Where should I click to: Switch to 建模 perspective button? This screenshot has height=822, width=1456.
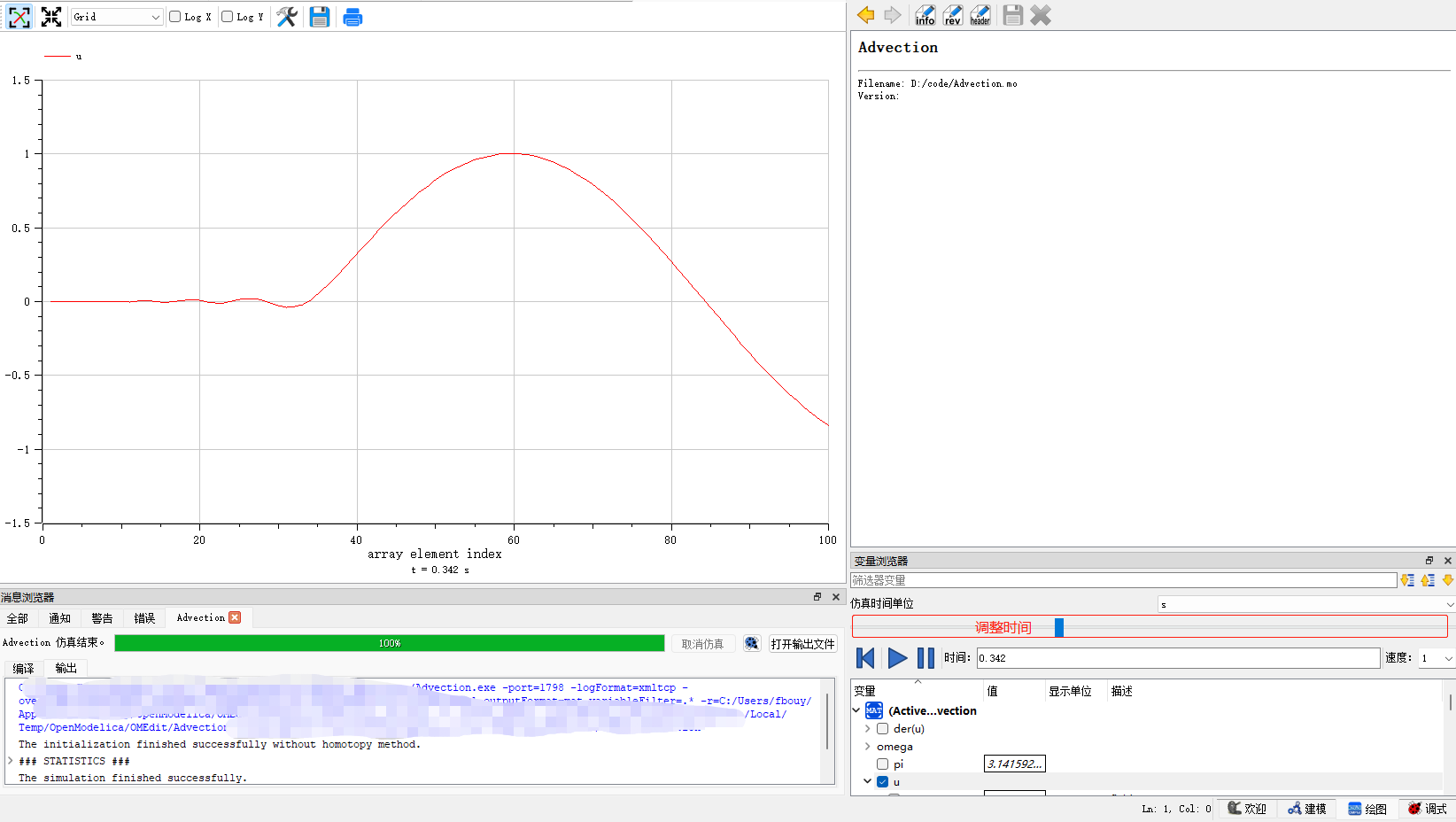click(1307, 809)
